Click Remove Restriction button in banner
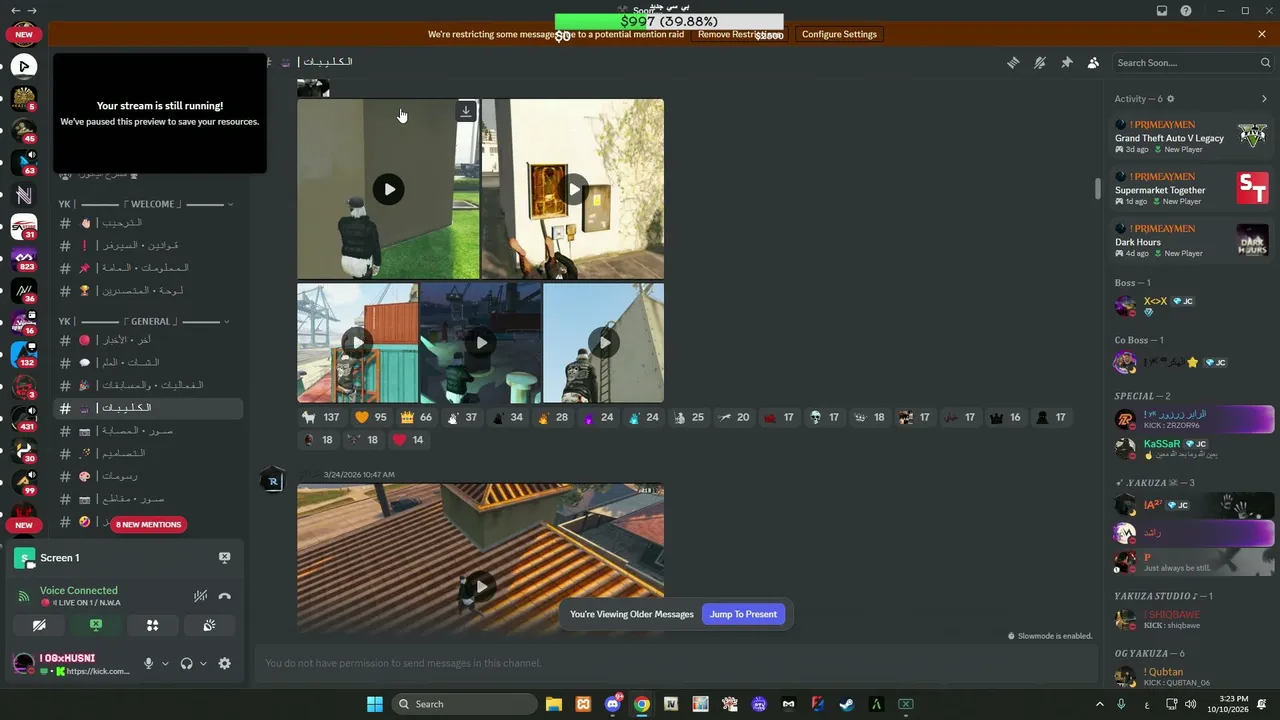Screen dimensions: 1280x720 [x=739, y=34]
